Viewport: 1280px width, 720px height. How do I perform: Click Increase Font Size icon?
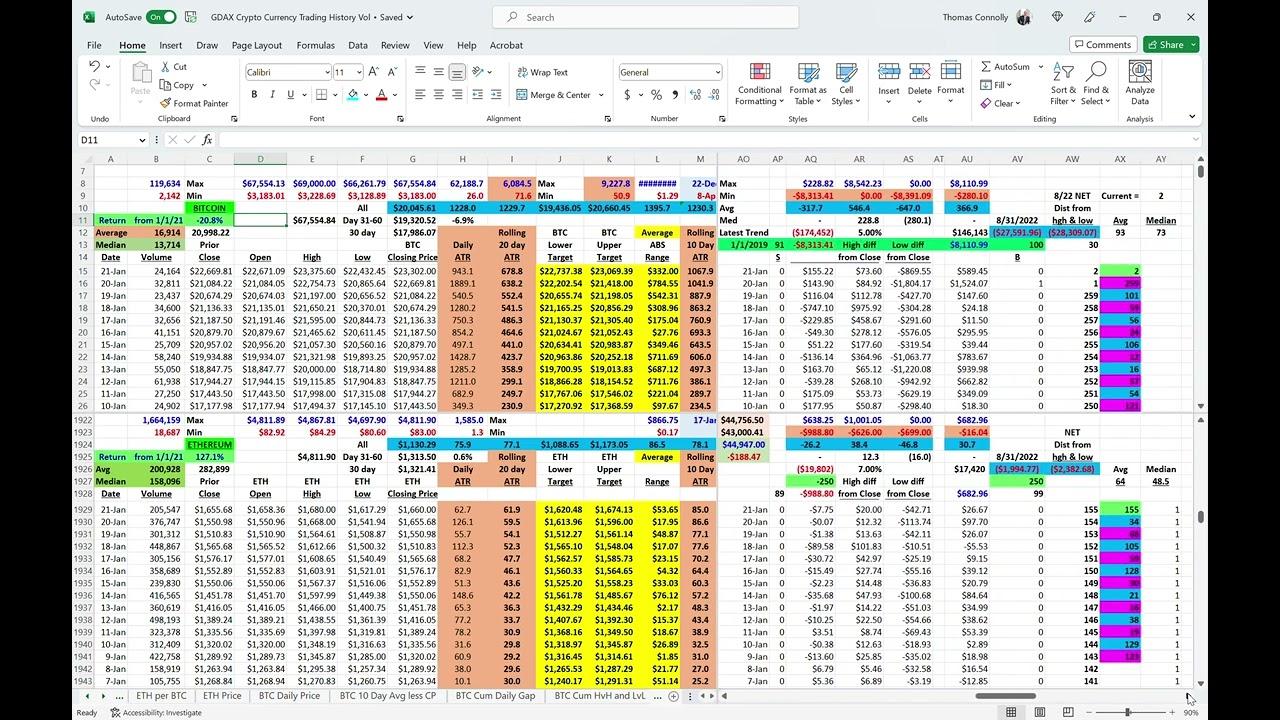372,72
